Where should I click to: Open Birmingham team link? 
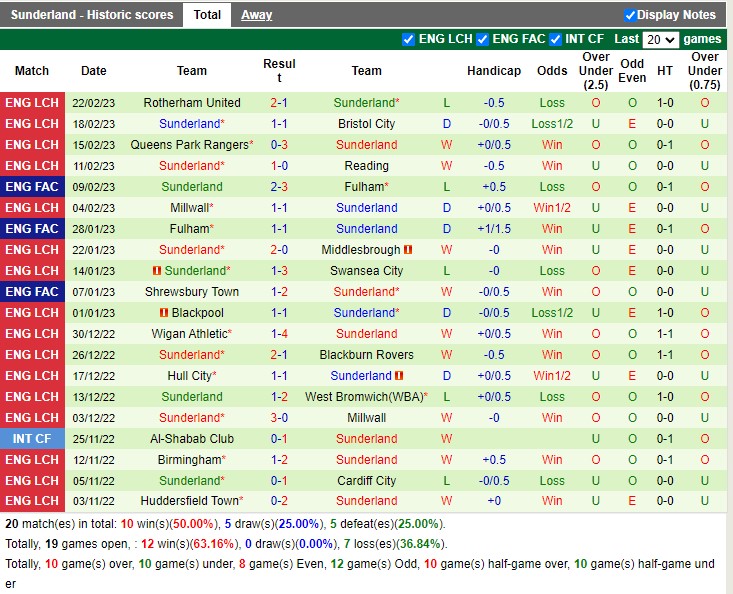tap(189, 460)
